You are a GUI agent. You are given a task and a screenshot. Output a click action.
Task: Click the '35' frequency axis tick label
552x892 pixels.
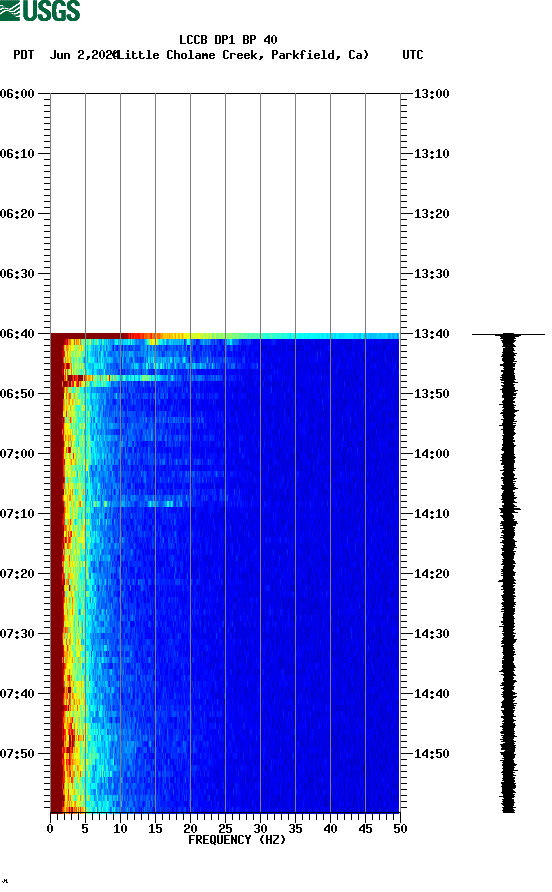point(295,829)
